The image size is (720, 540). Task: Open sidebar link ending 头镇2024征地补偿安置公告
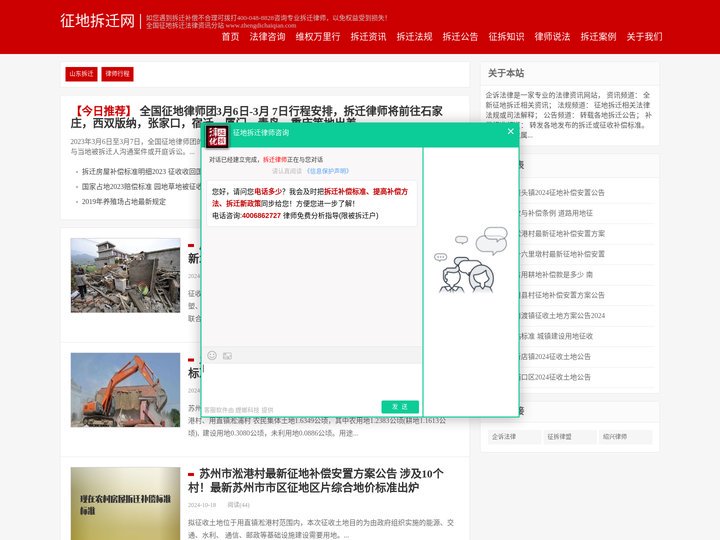coord(562,192)
